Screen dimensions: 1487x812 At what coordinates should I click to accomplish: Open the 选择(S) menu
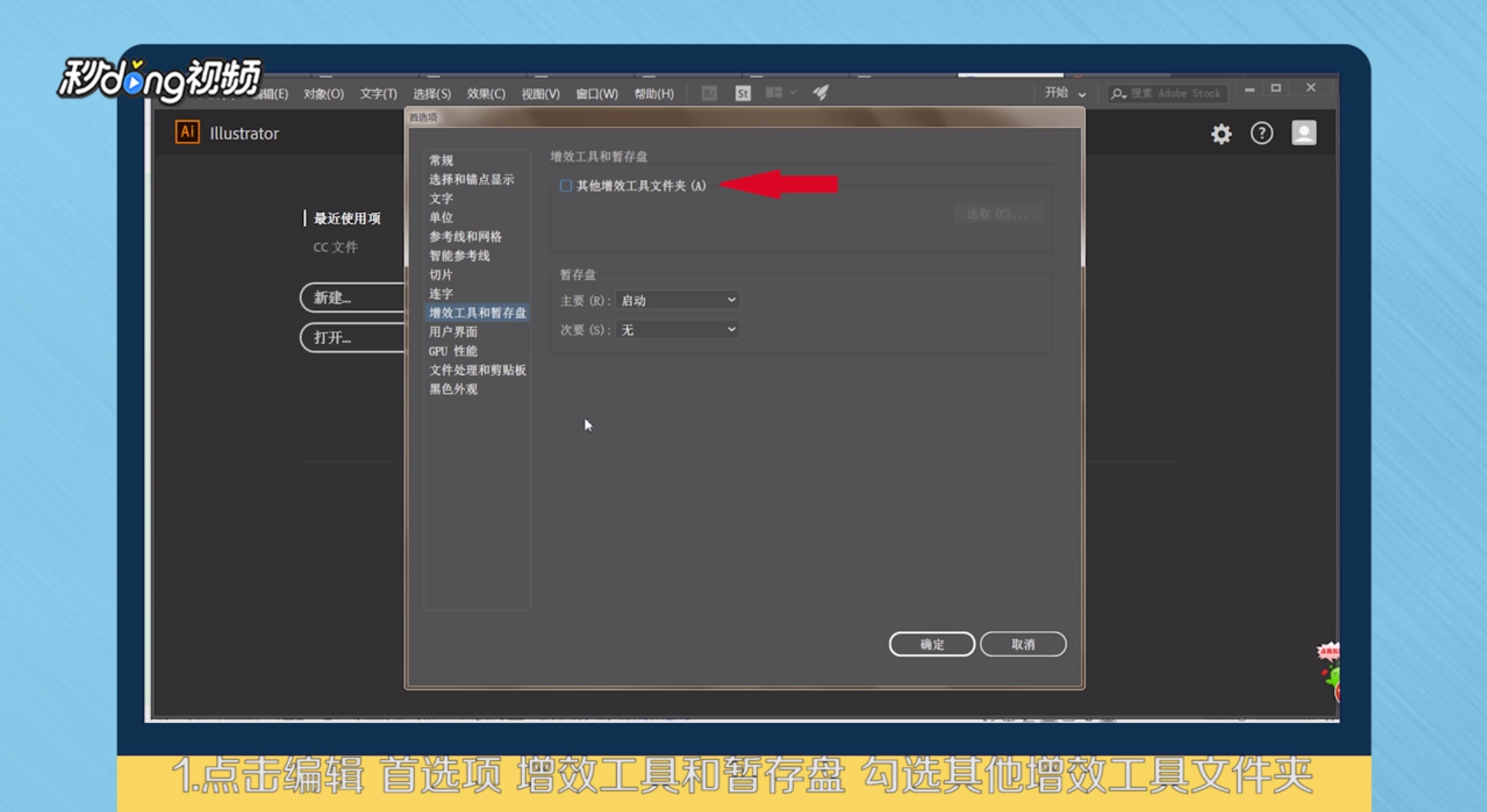point(432,94)
